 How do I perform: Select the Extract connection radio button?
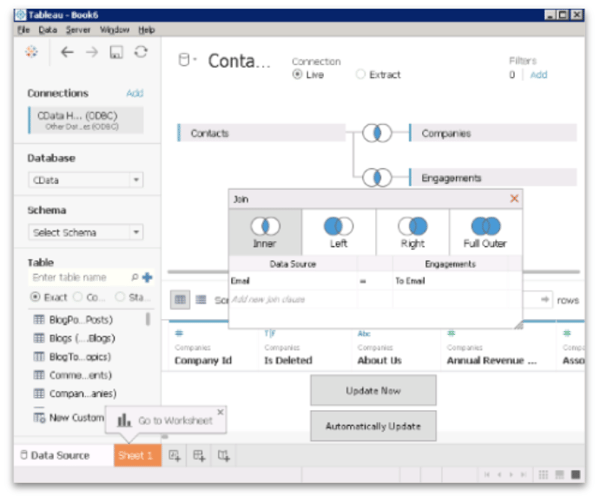click(x=361, y=75)
